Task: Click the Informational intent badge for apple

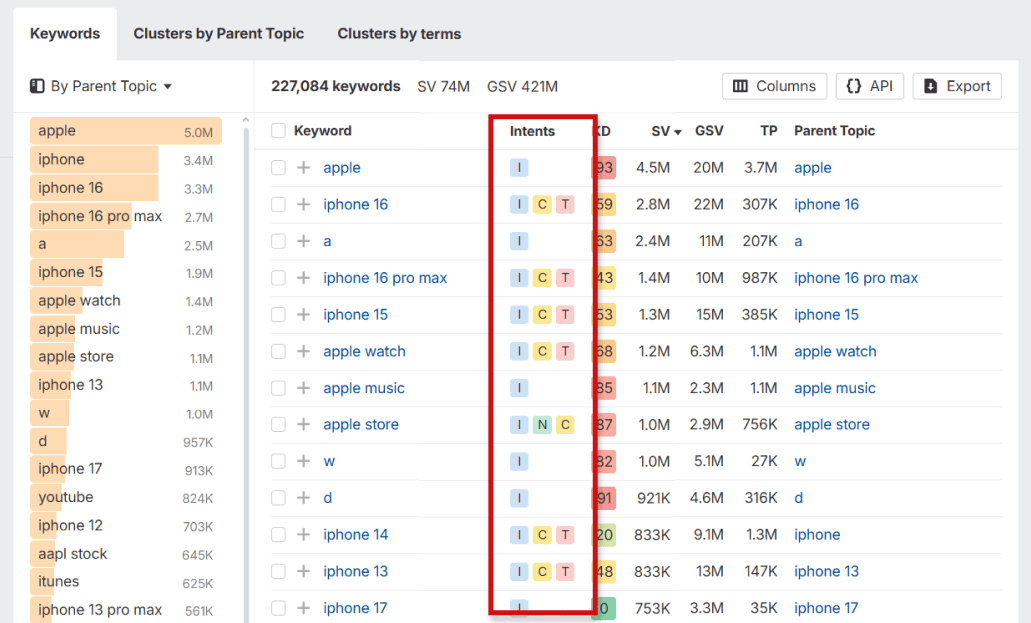Action: point(518,167)
